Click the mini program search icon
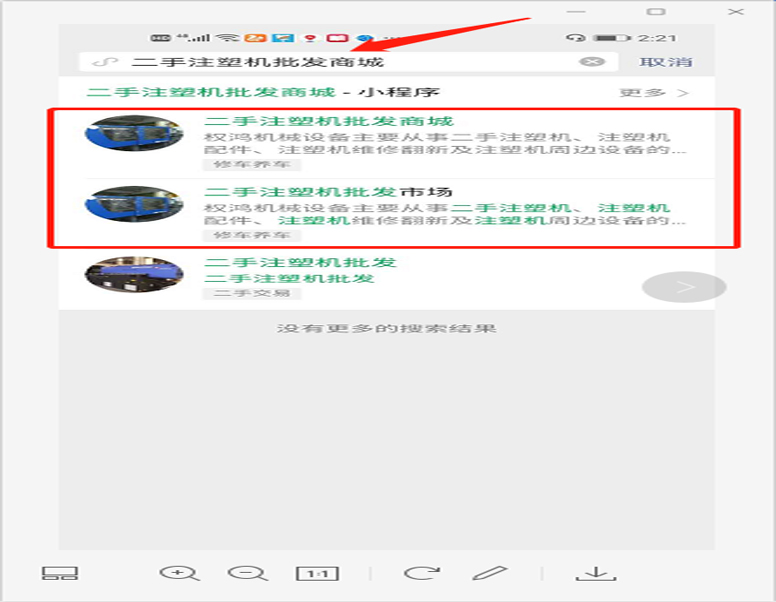The height and width of the screenshot is (602, 776). (x=105, y=62)
